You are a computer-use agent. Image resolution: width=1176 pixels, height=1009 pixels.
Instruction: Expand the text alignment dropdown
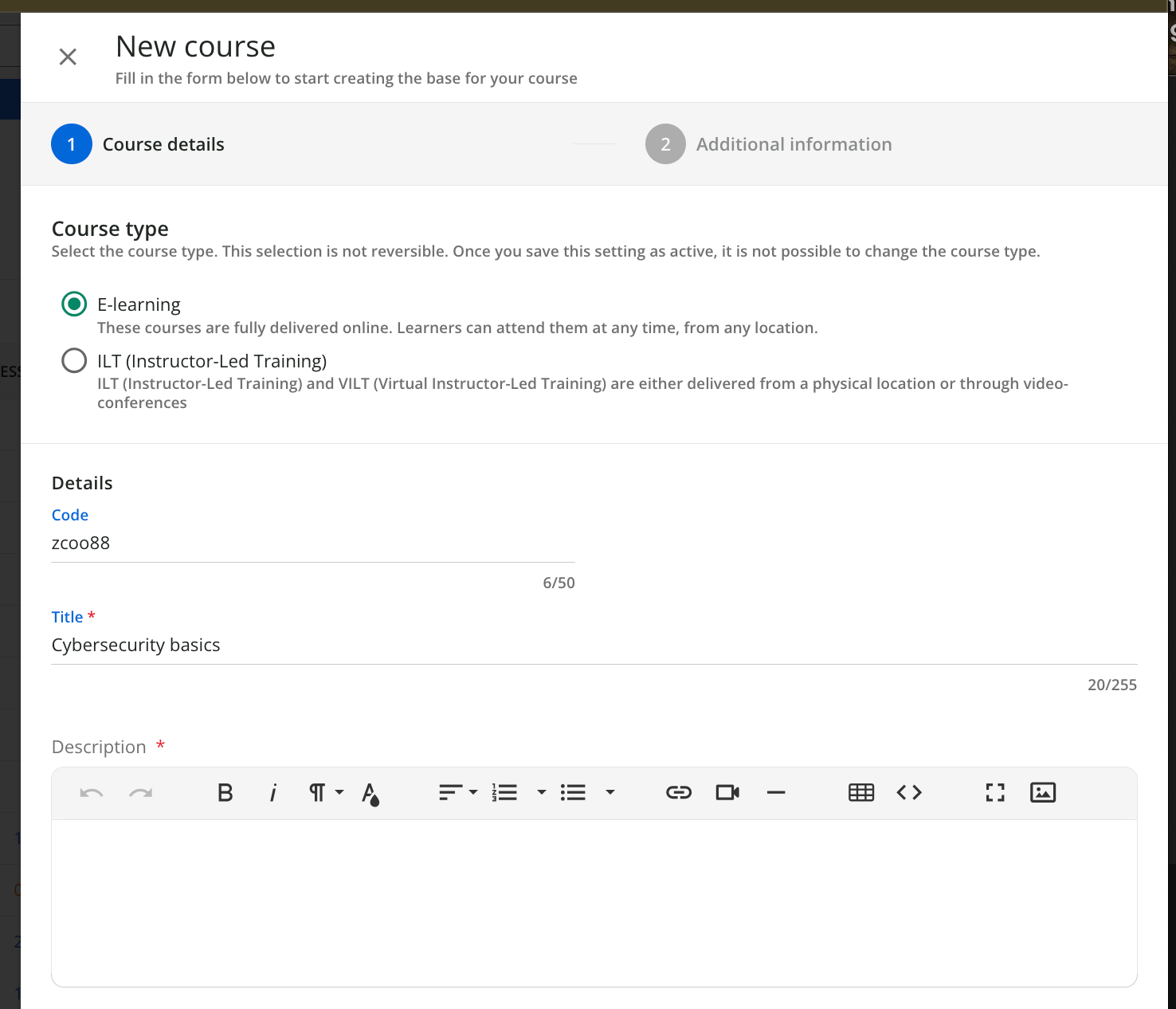(458, 792)
